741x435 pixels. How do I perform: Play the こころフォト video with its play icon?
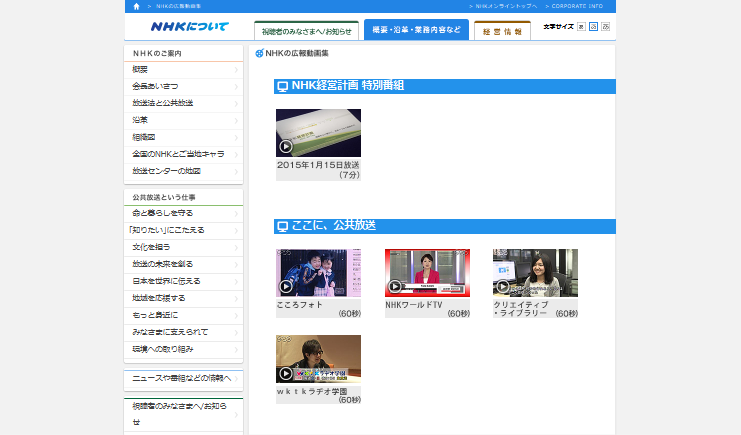tap(285, 287)
